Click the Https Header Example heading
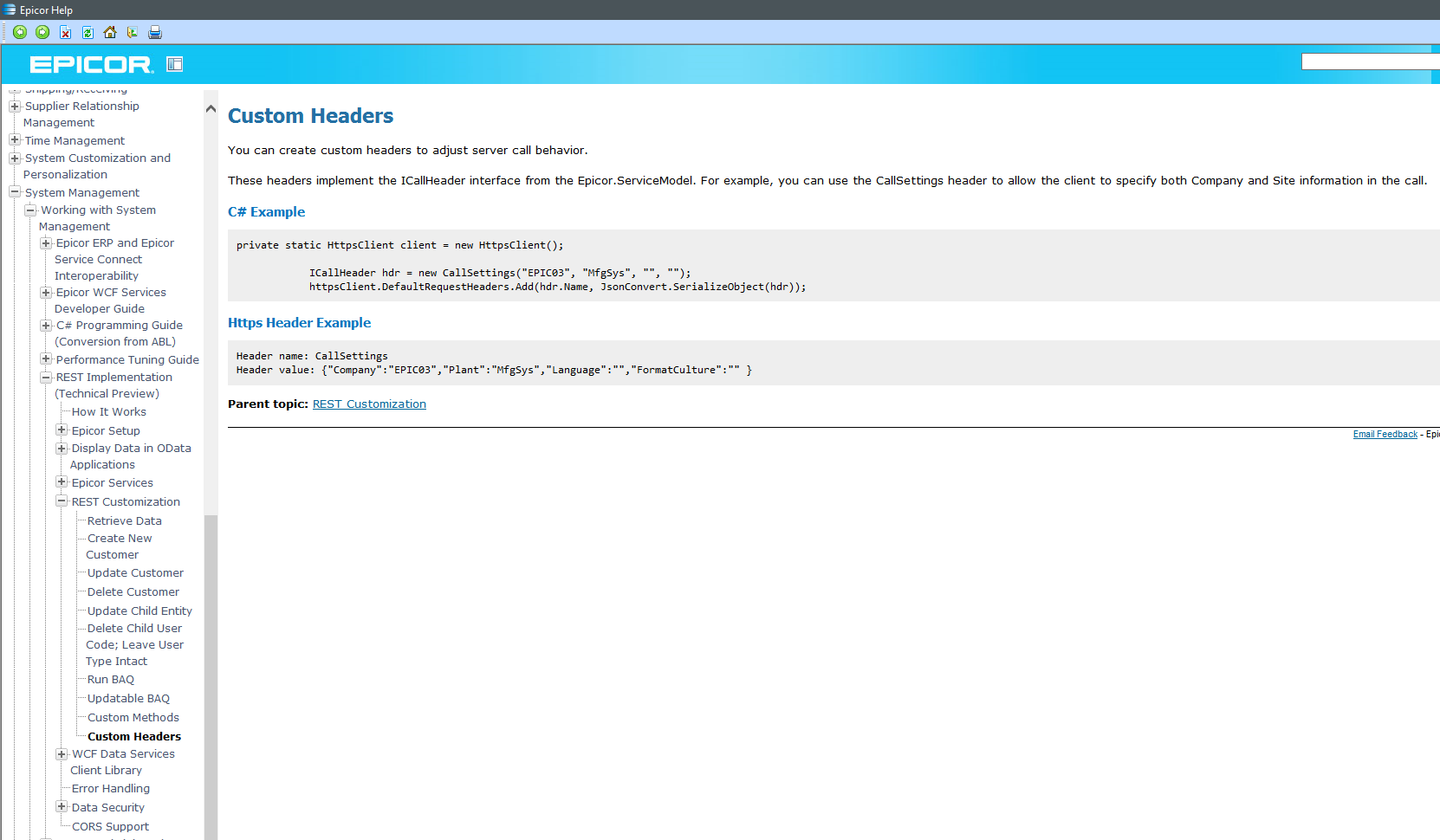 (x=299, y=323)
